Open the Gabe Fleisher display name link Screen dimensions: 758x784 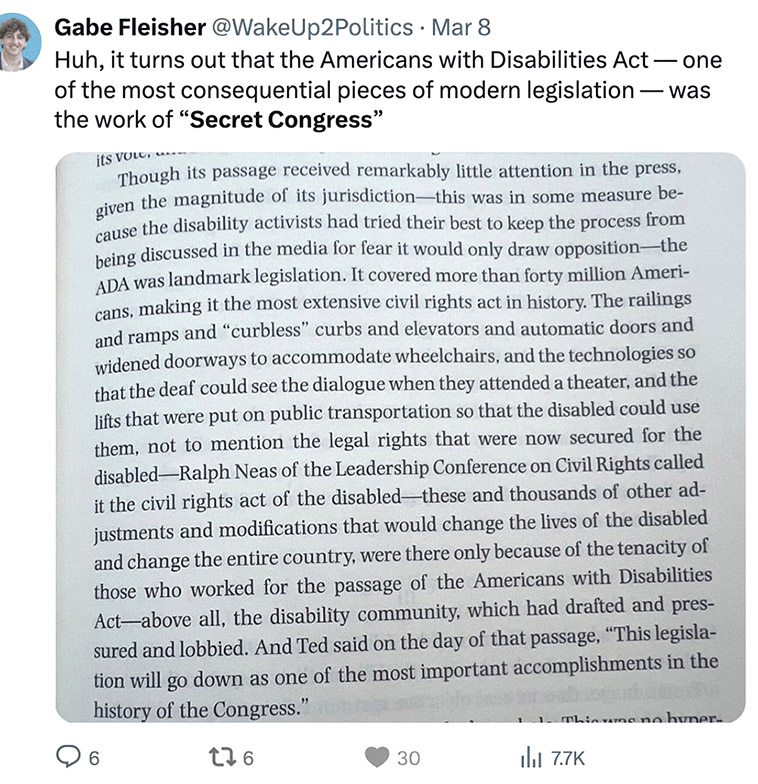(130, 27)
